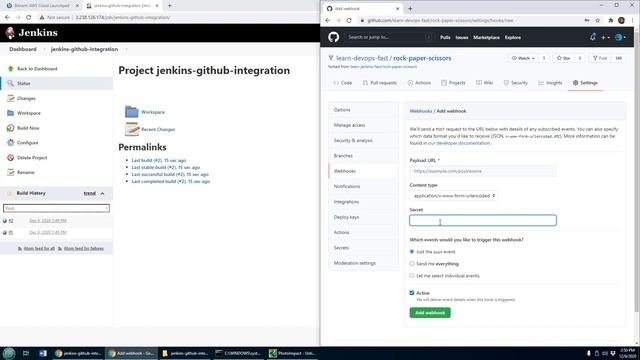Select Send me everything radio

pyautogui.click(x=412, y=264)
